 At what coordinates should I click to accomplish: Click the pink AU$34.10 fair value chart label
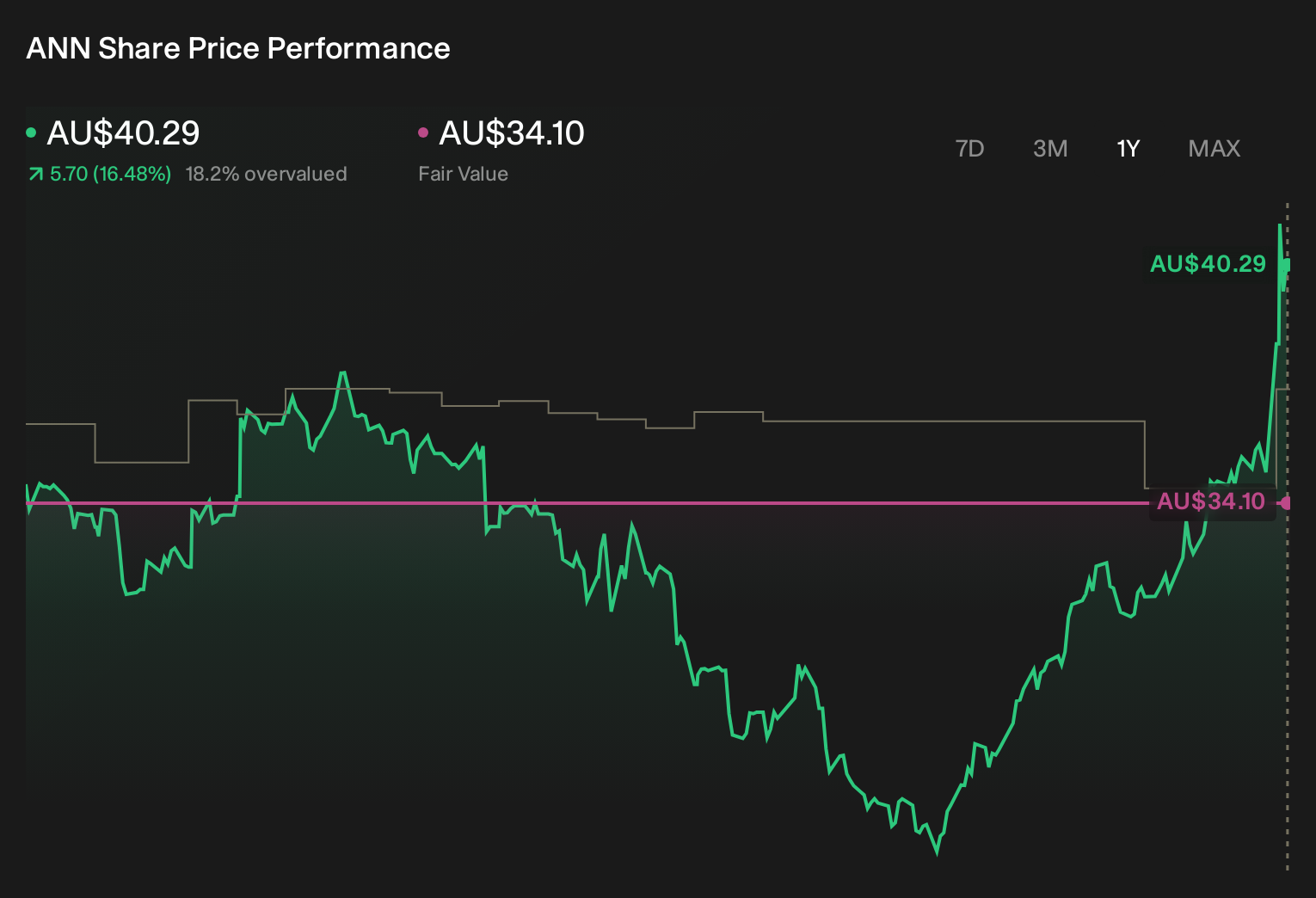click(x=1211, y=501)
